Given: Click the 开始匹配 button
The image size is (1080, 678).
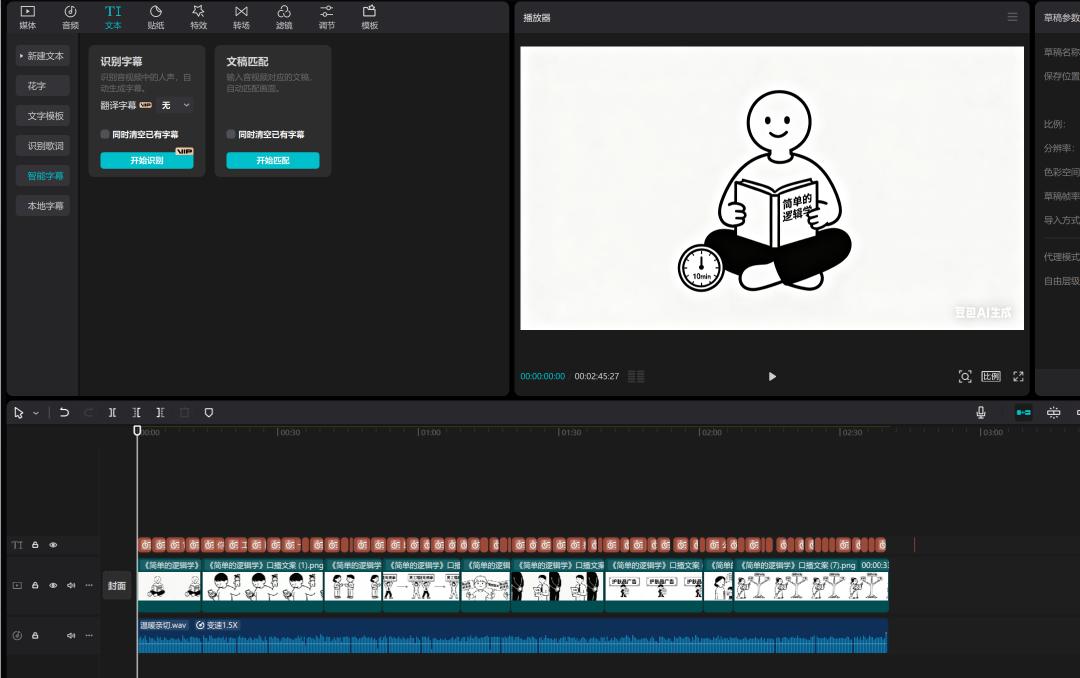Looking at the screenshot, I should [272, 161].
